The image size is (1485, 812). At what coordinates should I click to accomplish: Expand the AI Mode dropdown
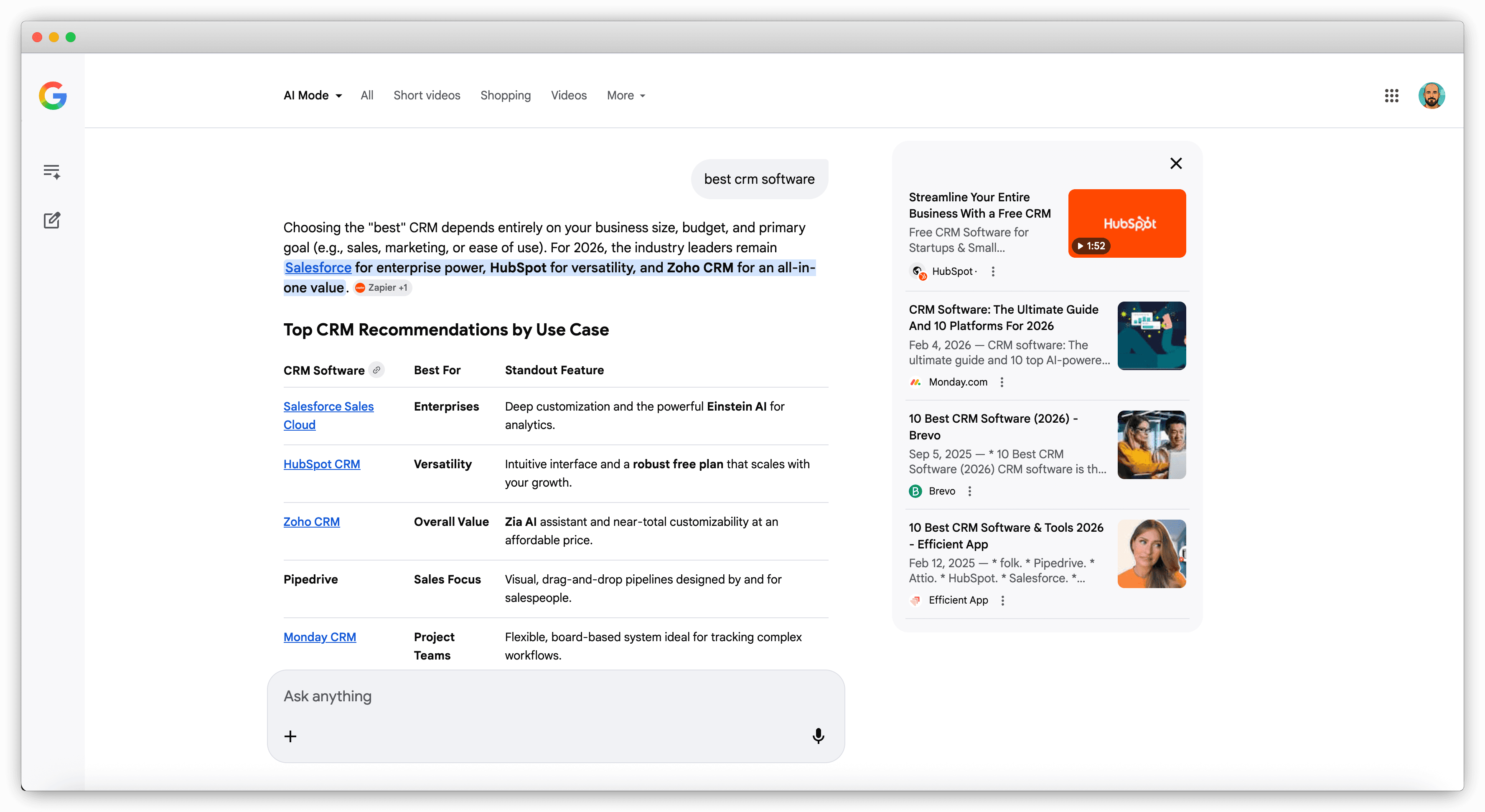(x=313, y=96)
